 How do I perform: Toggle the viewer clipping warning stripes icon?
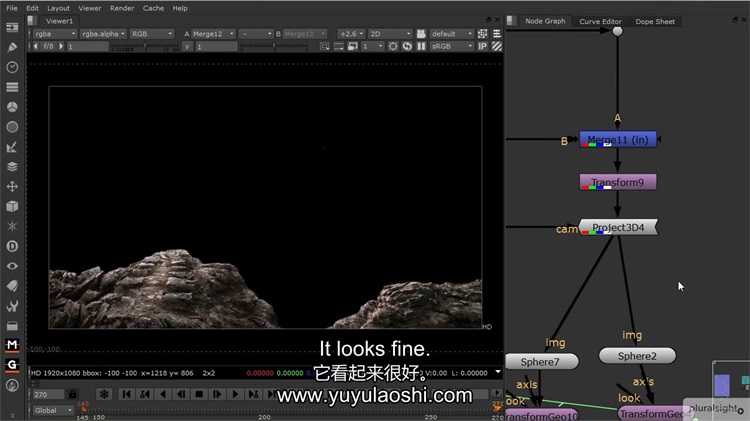497,46
